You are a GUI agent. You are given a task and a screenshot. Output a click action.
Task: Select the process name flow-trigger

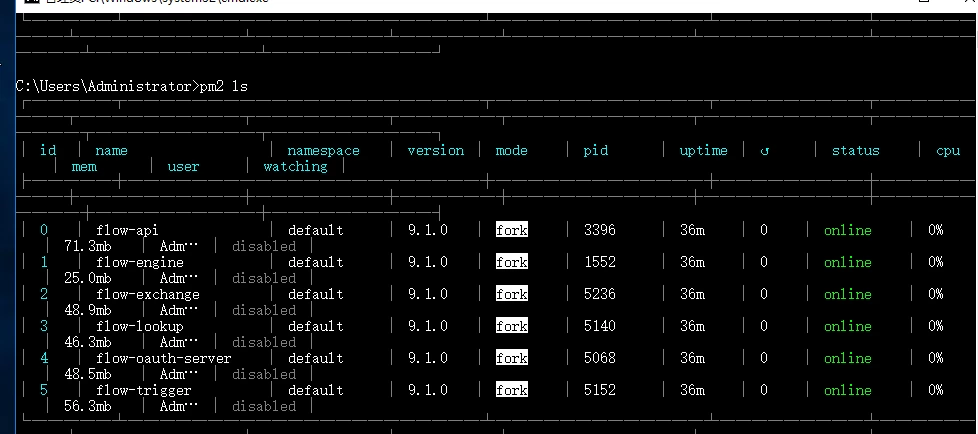[x=143, y=390]
